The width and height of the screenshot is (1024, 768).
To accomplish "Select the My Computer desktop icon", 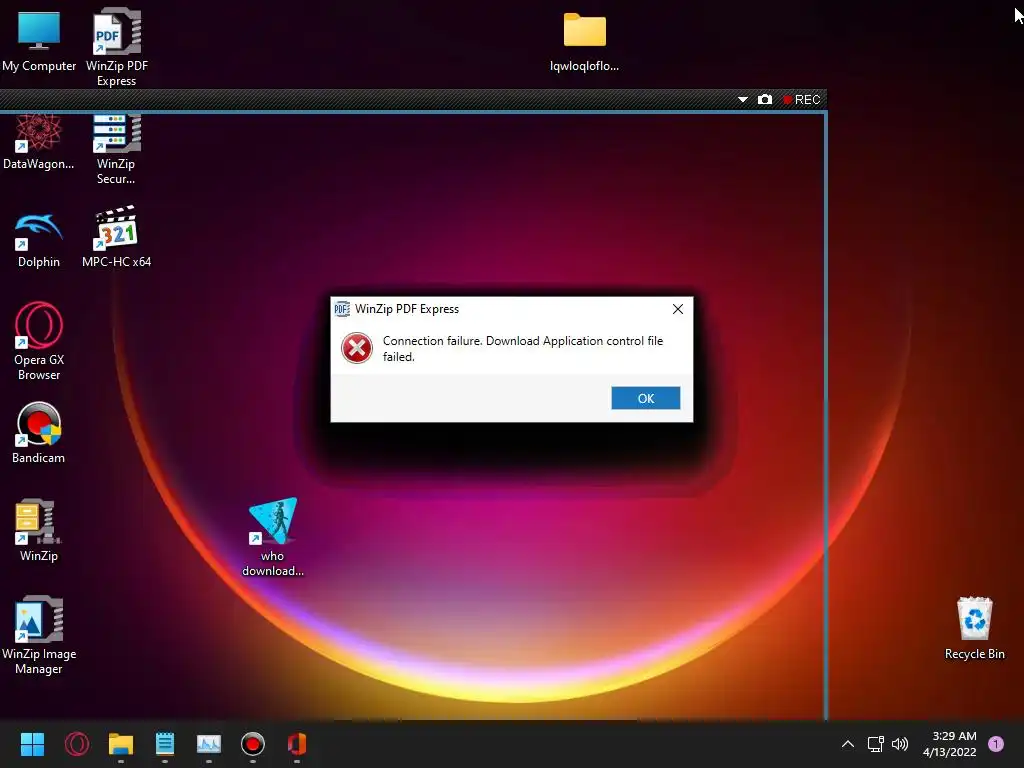I will point(39,40).
